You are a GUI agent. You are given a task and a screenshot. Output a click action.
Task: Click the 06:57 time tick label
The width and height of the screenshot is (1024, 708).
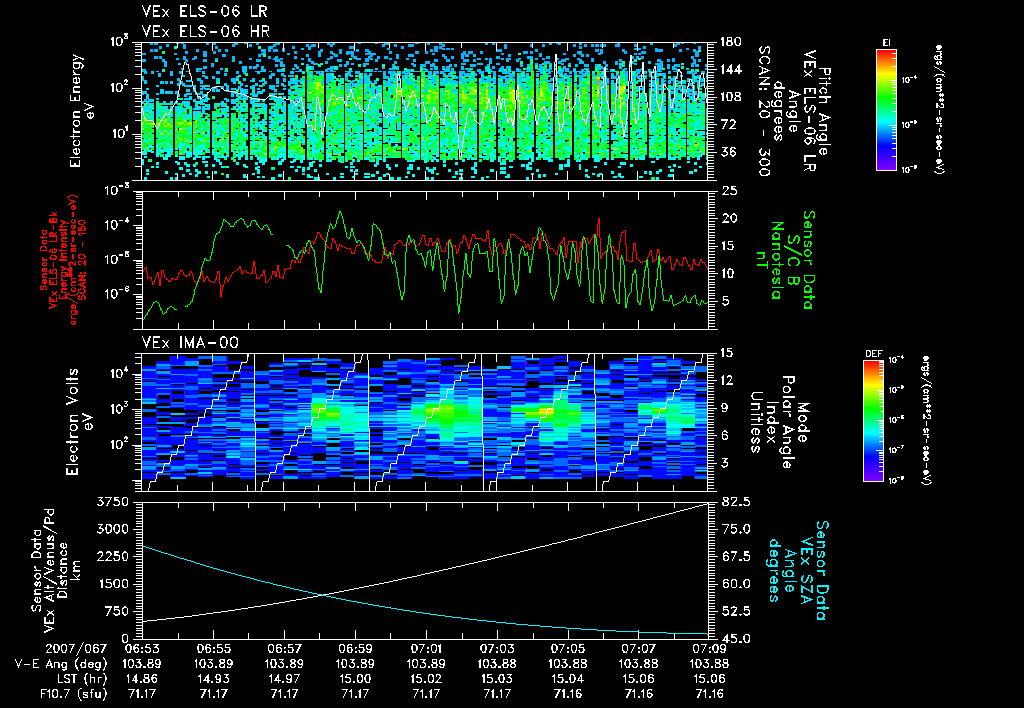point(284,649)
